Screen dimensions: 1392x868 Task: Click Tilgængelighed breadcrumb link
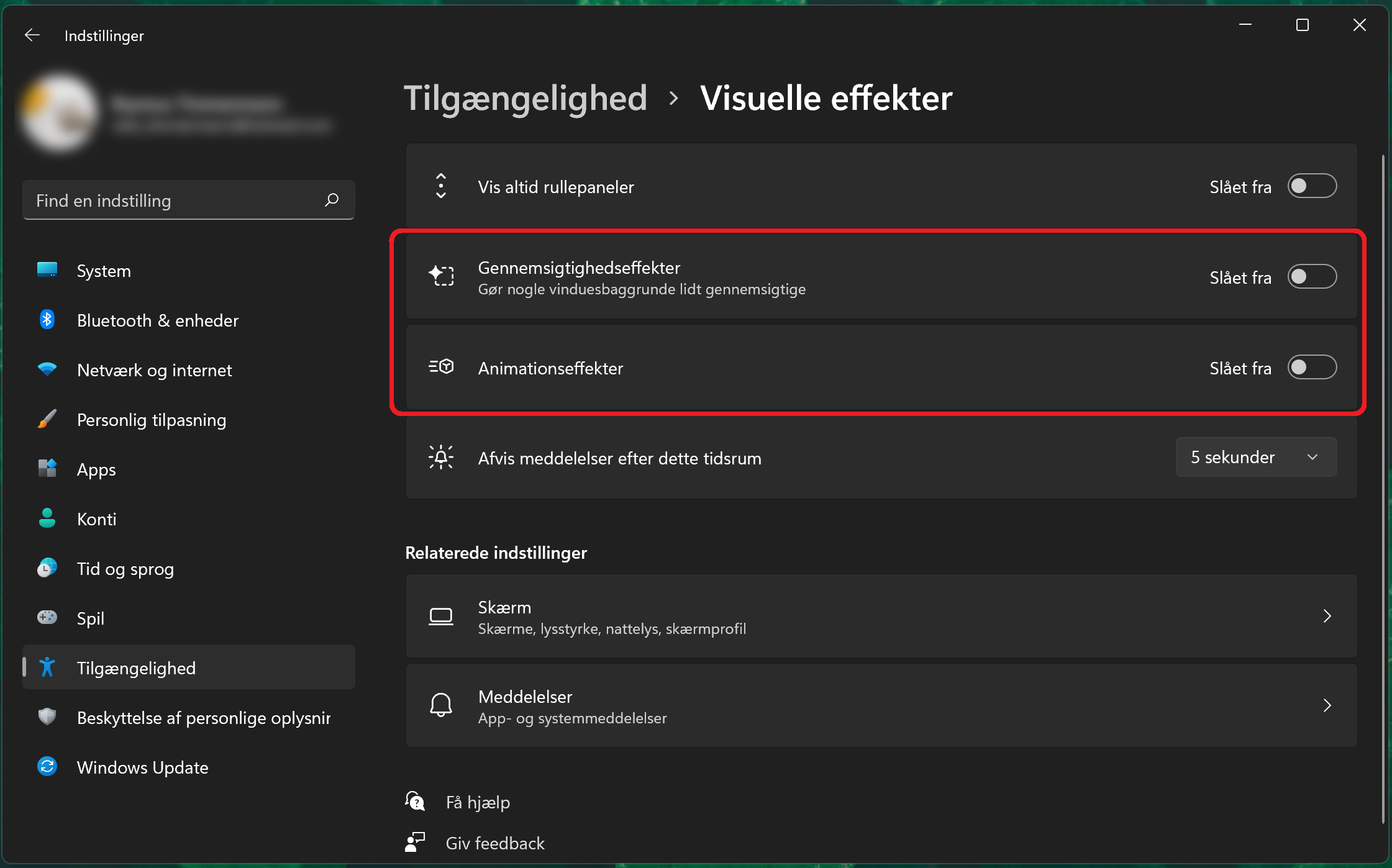coord(525,99)
